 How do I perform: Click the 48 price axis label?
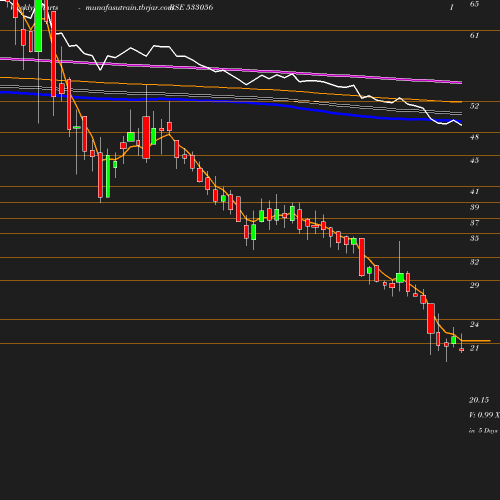pyautogui.click(x=474, y=137)
